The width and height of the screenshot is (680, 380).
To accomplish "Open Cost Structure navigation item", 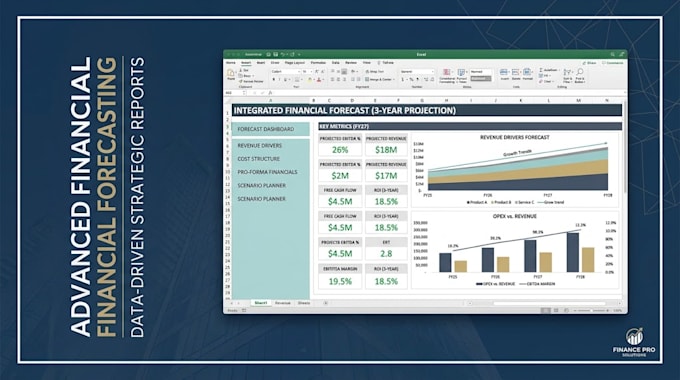I will (x=258, y=159).
